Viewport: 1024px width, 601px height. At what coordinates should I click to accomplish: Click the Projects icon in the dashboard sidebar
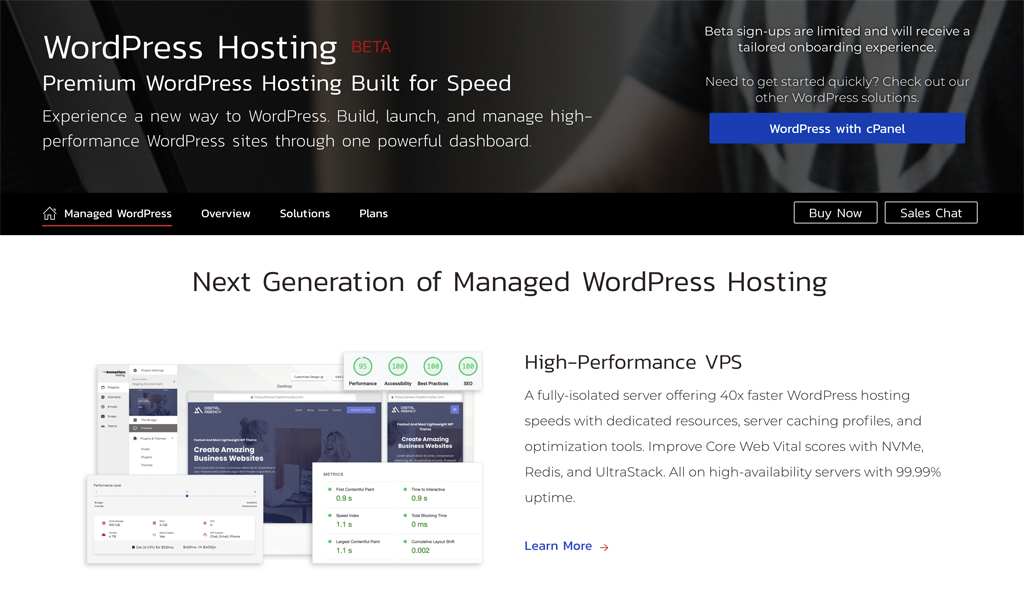[103, 387]
